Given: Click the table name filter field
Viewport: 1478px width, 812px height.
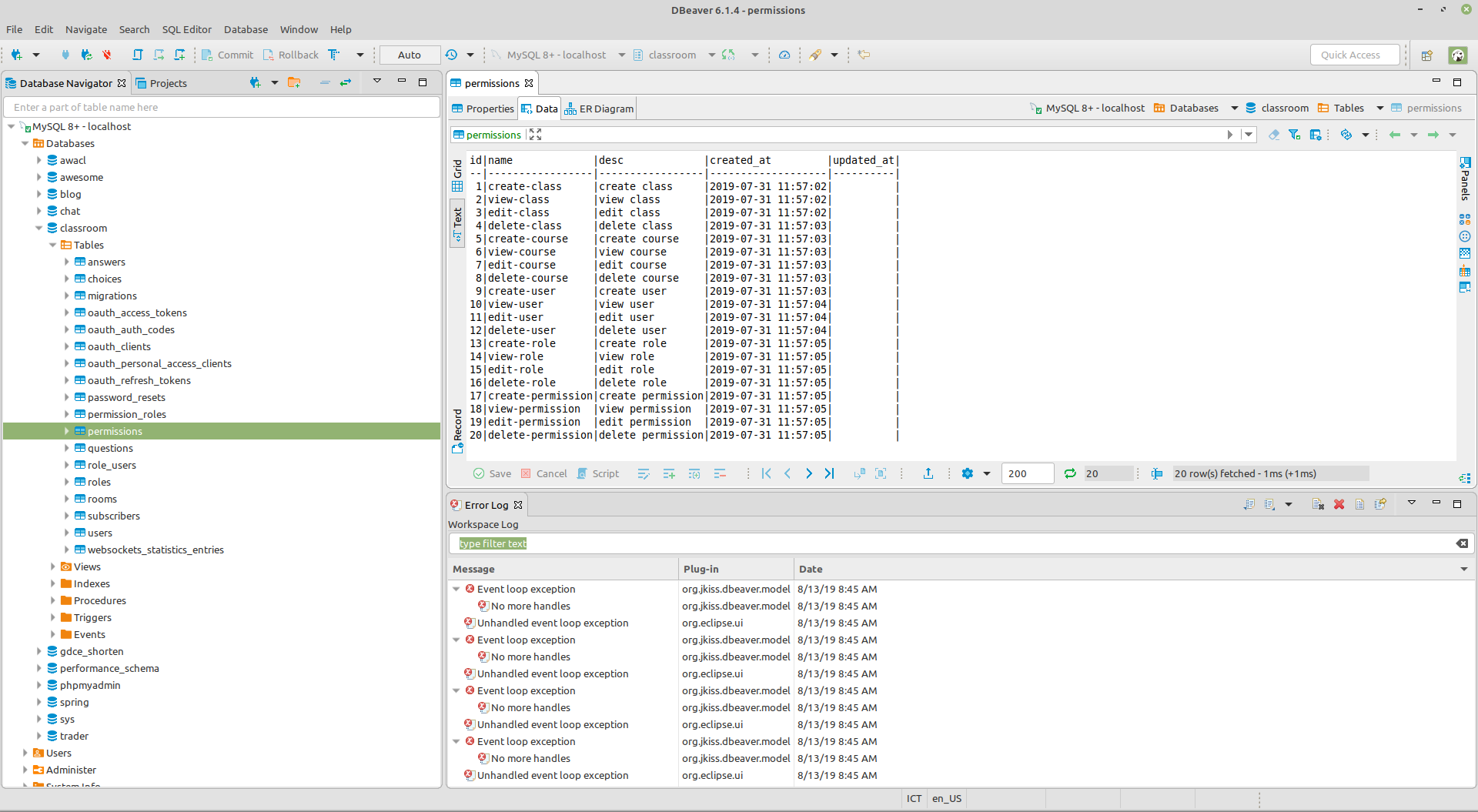Looking at the screenshot, I should (x=222, y=107).
